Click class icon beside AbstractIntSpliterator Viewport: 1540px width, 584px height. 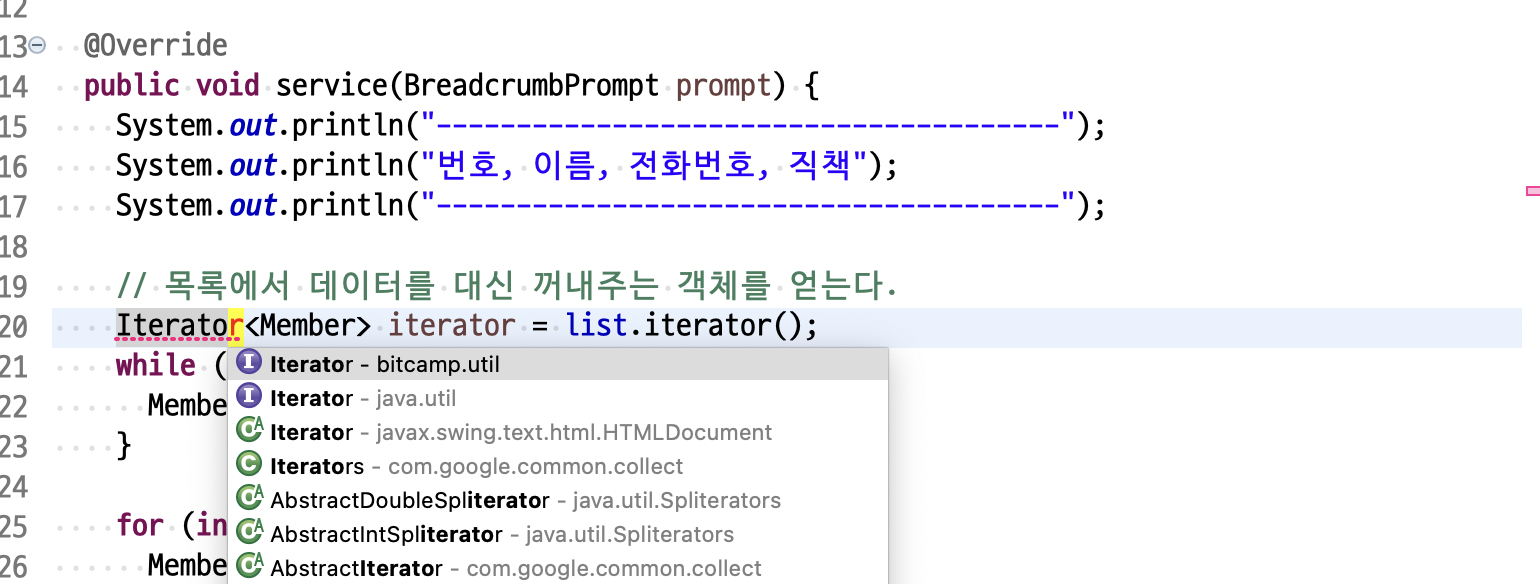249,533
